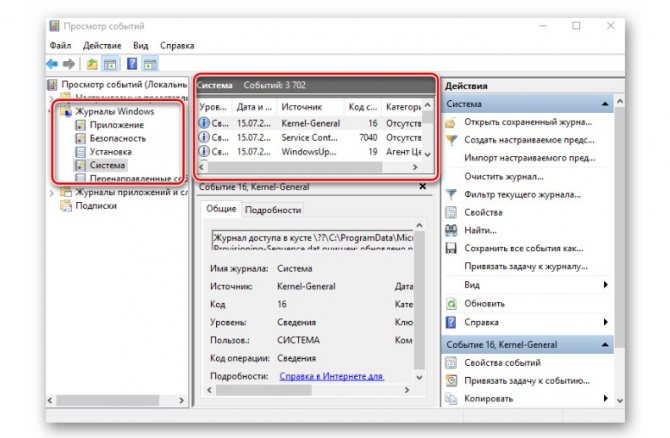Image resolution: width=670 pixels, height=438 pixels.
Task: Click the event description text box
Action: (x=313, y=241)
